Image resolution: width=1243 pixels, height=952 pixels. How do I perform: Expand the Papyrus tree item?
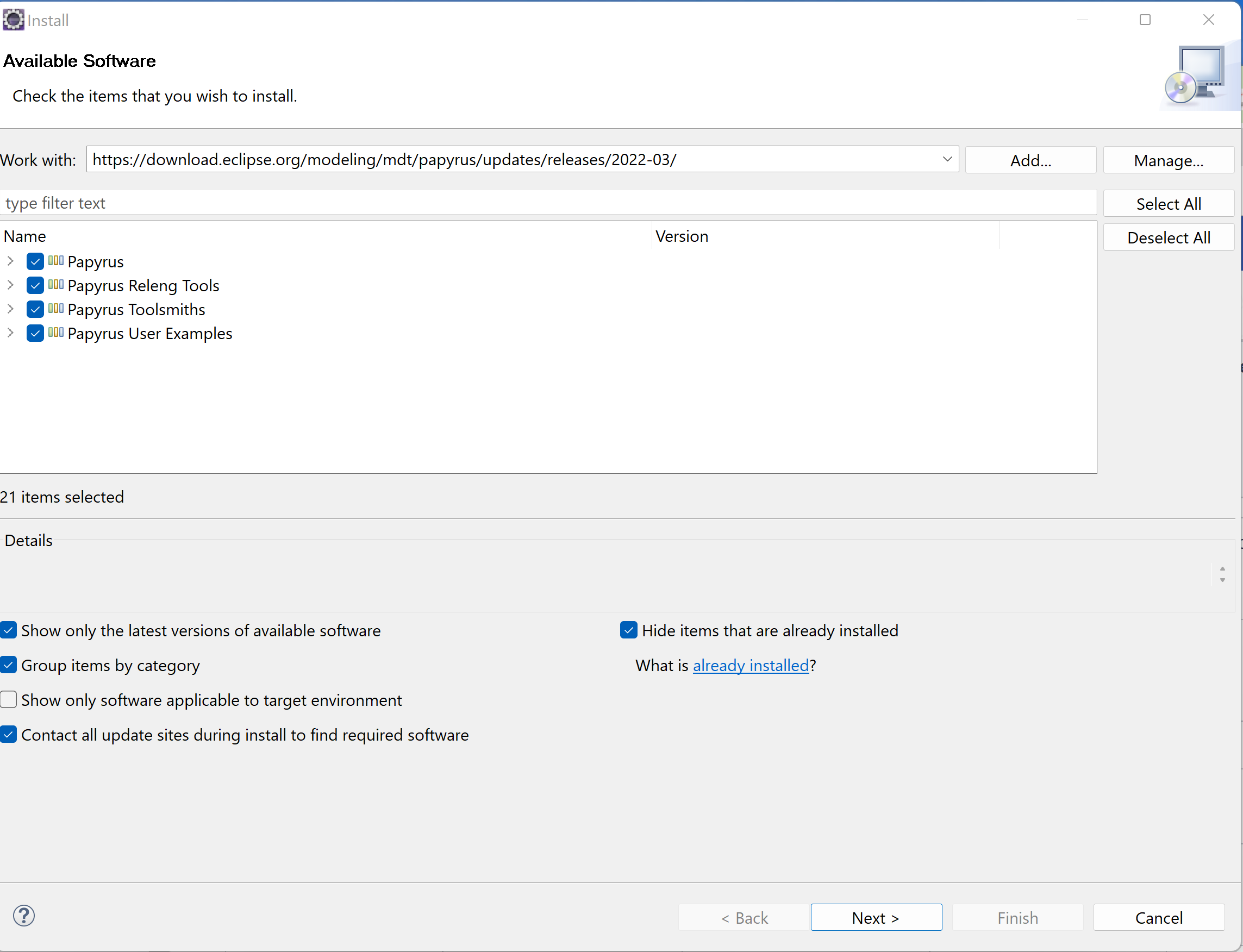(x=10, y=261)
